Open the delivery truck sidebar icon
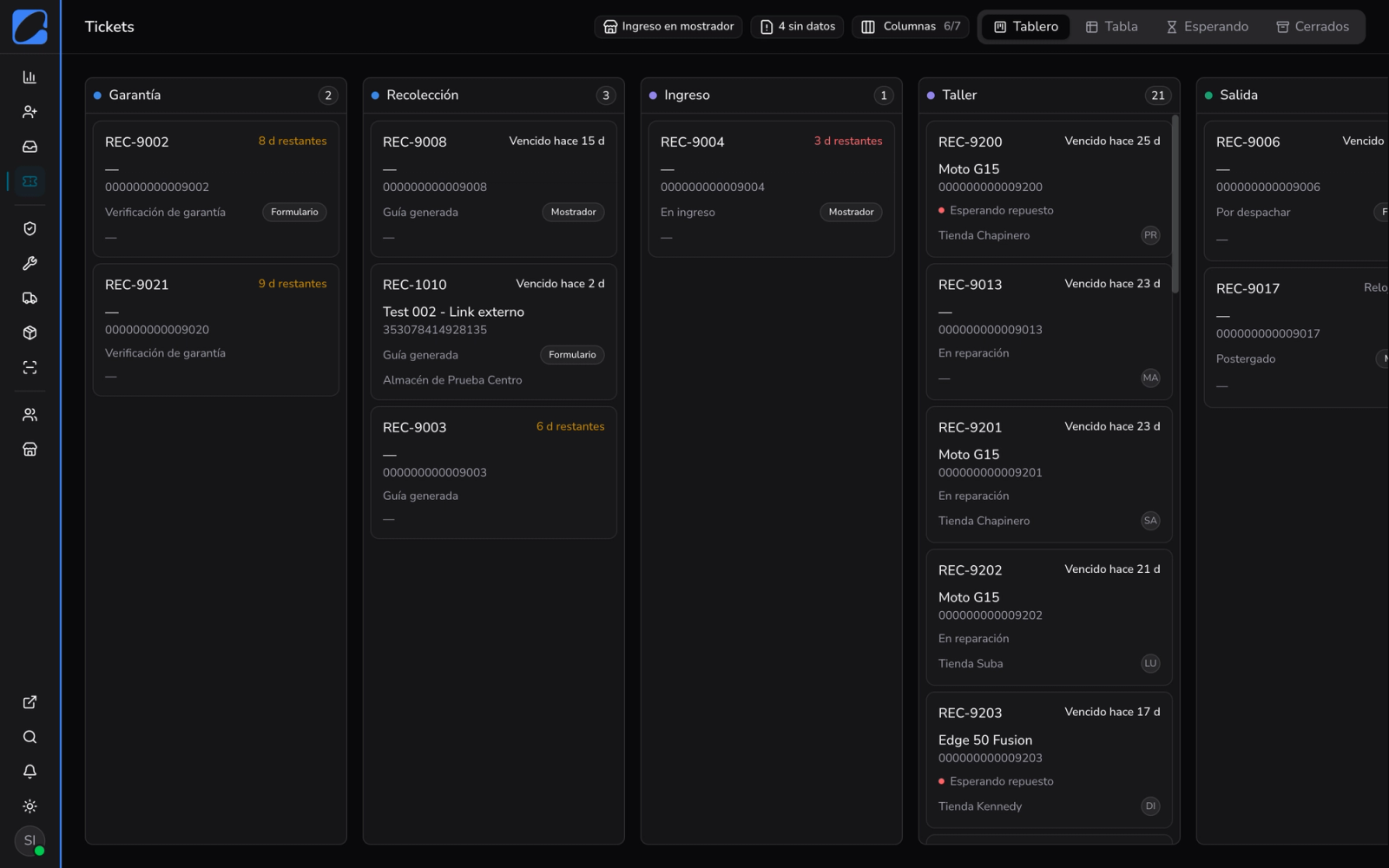1389x868 pixels. 30,298
